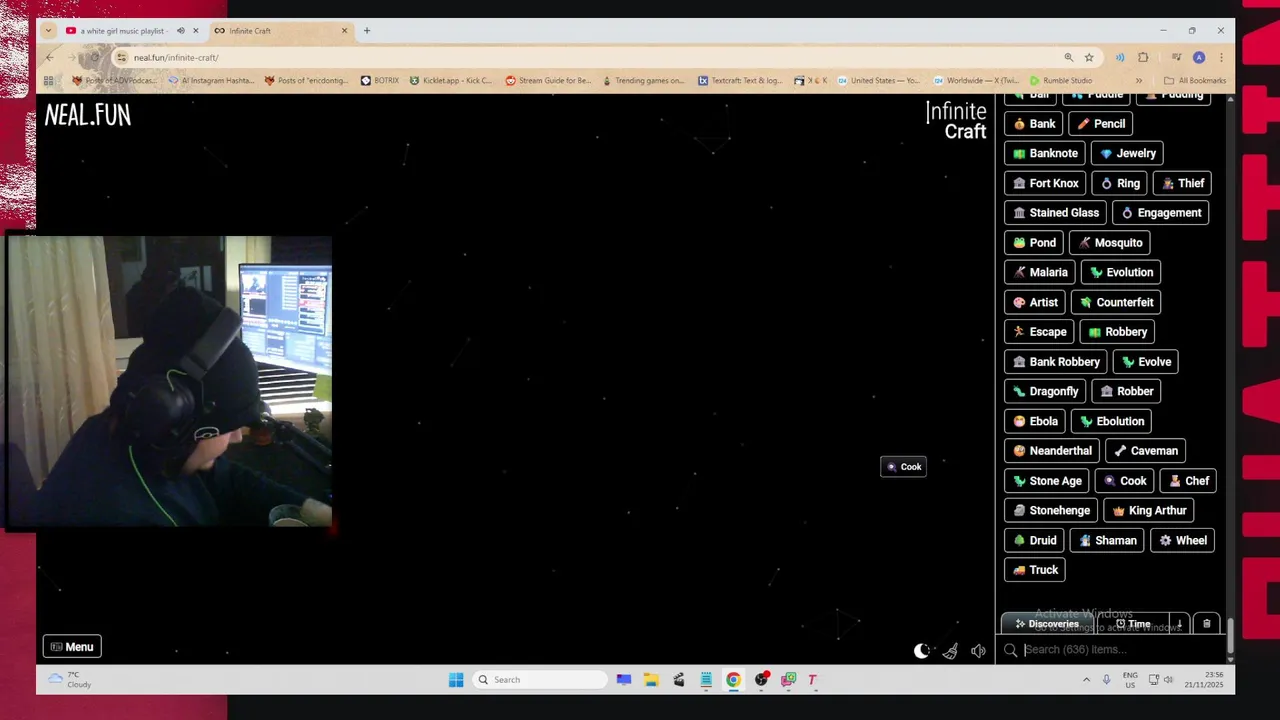The width and height of the screenshot is (1280, 720).
Task: Click the Evolve element
Action: click(x=1146, y=362)
